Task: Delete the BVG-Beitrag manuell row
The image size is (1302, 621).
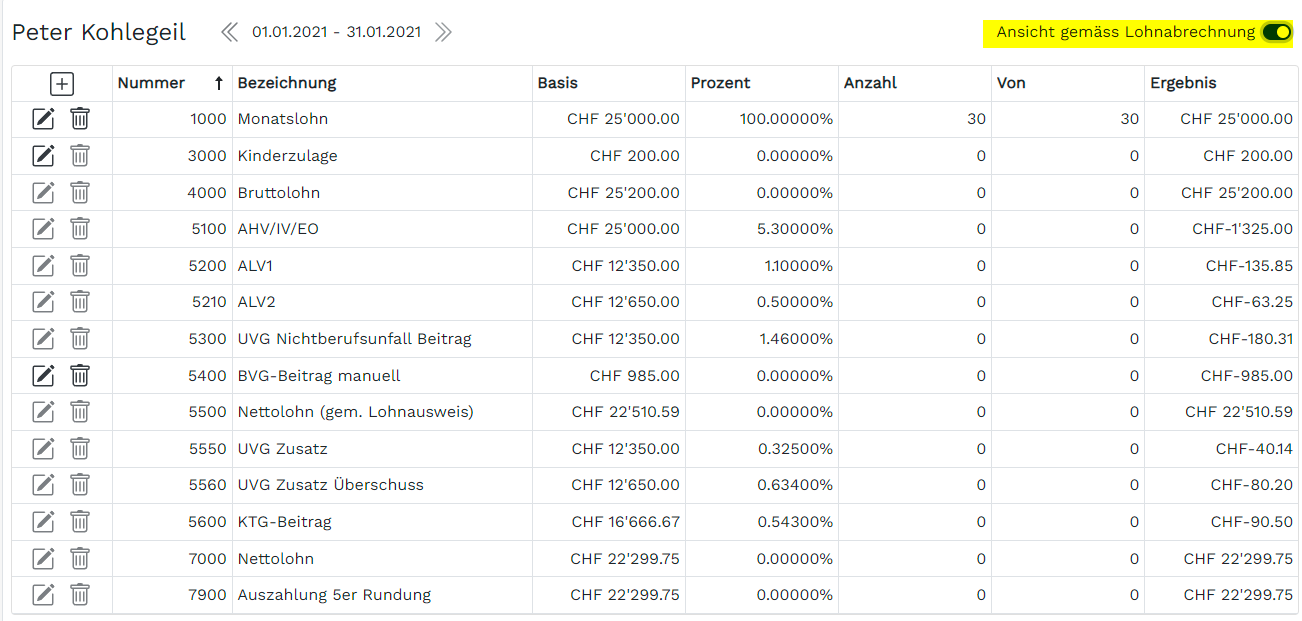Action: point(80,376)
